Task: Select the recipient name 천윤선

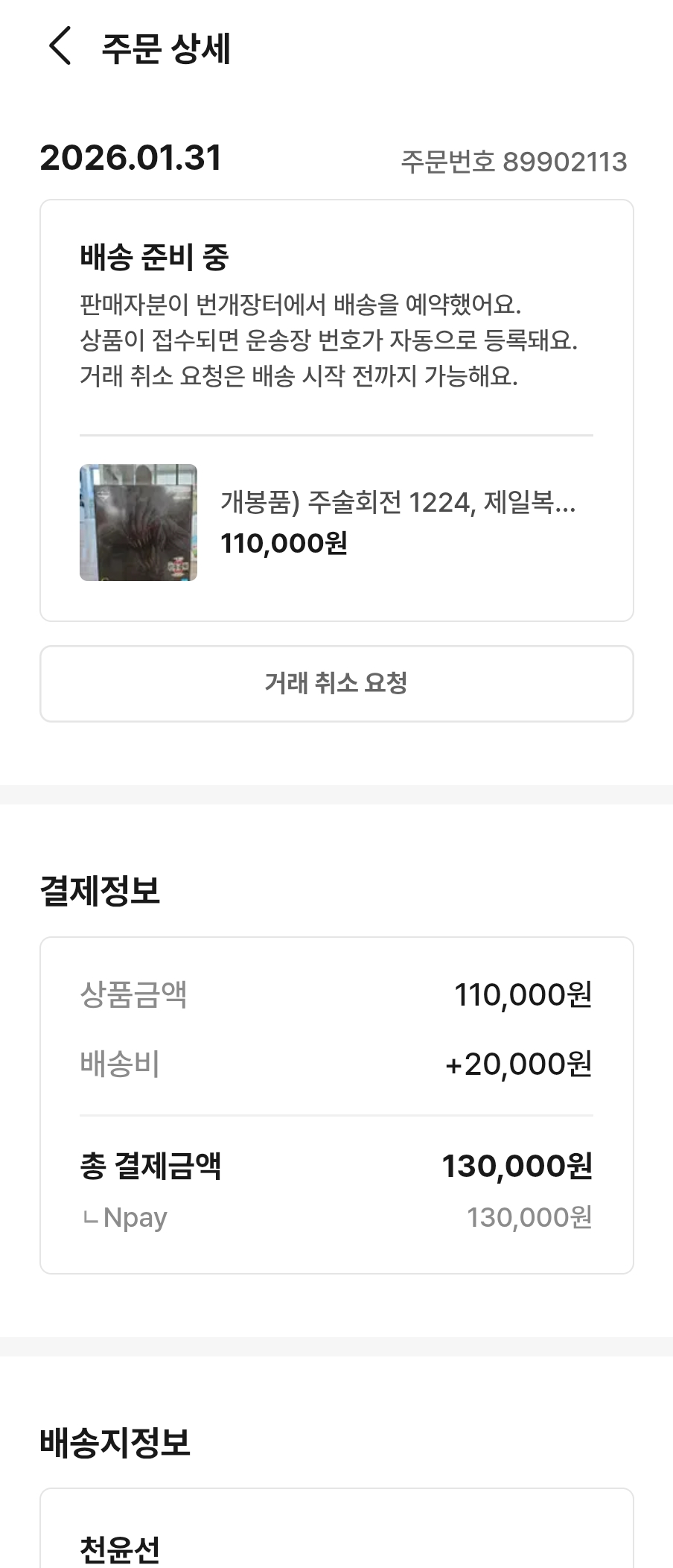Action: click(x=120, y=1549)
